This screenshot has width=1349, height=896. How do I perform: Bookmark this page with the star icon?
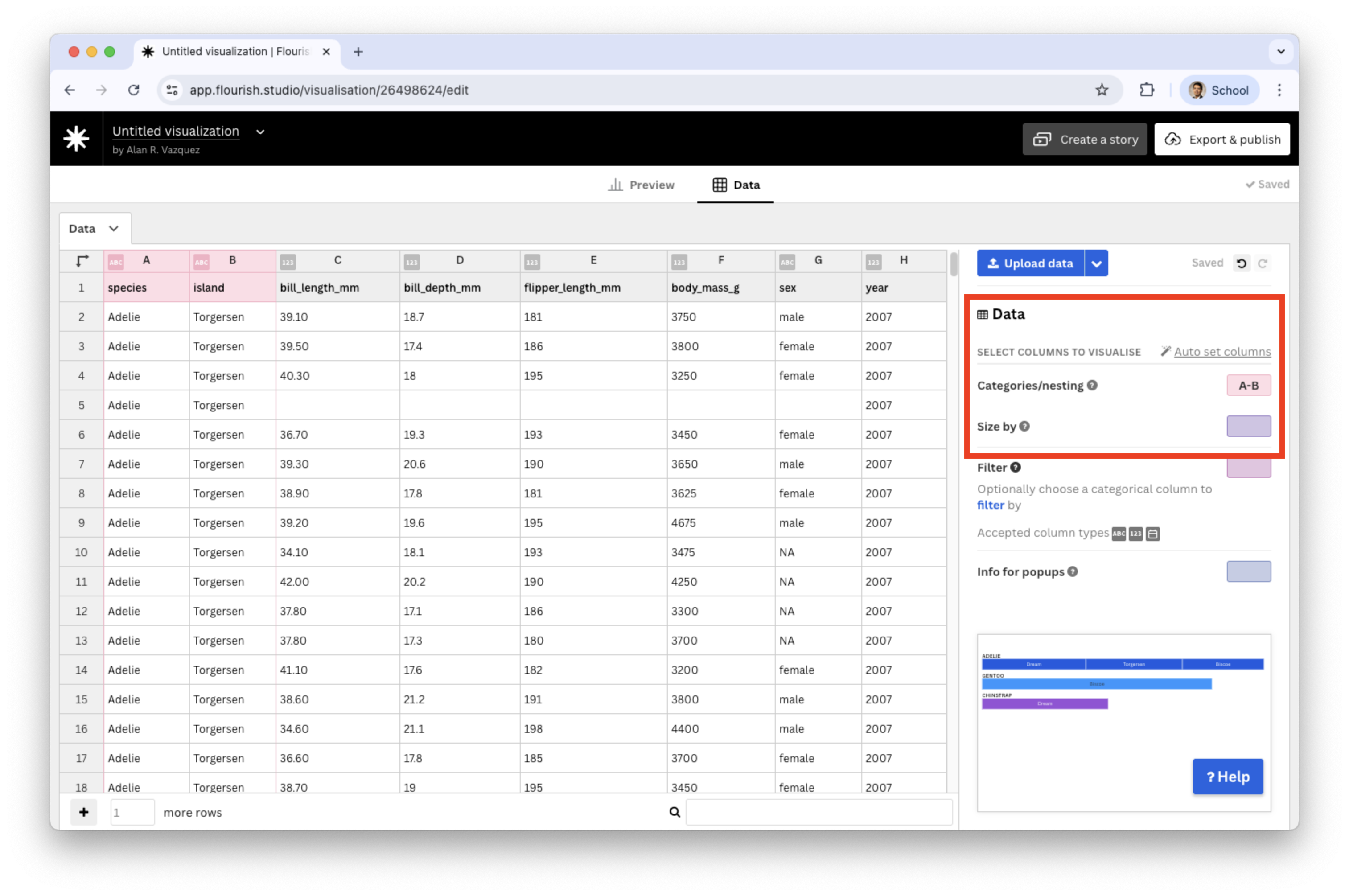[x=1102, y=90]
